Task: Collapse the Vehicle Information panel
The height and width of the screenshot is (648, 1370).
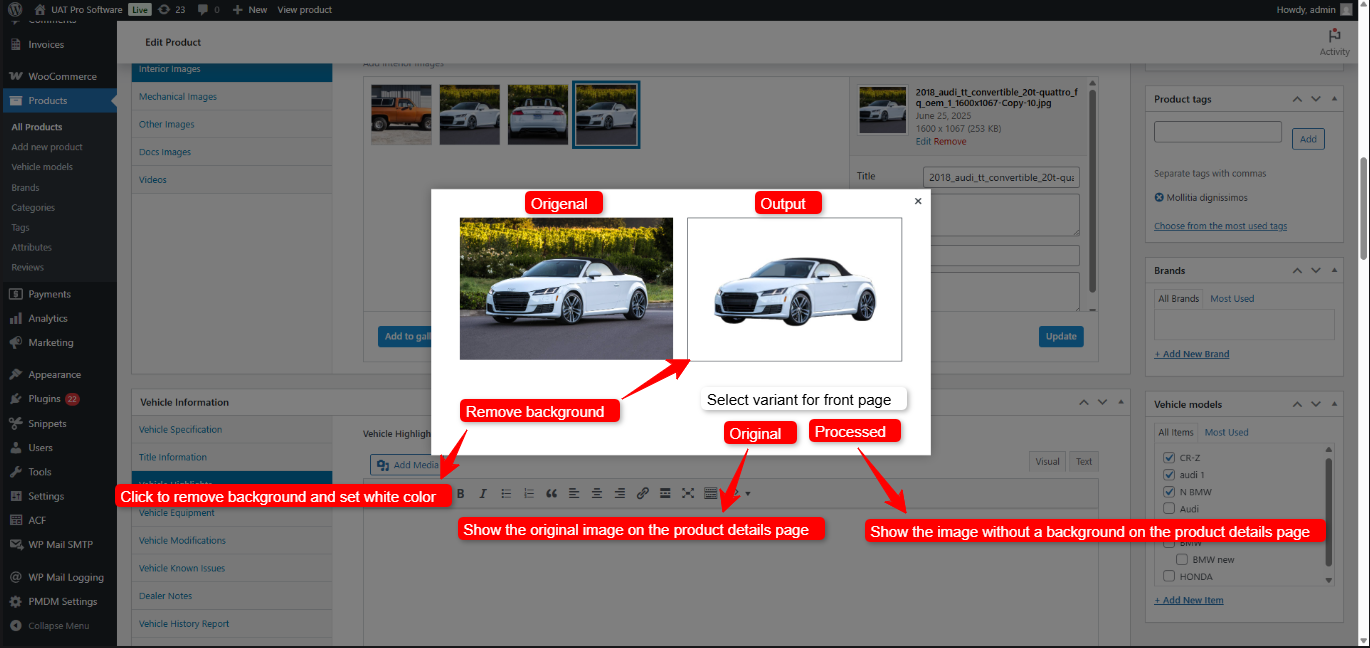Action: point(1121,402)
